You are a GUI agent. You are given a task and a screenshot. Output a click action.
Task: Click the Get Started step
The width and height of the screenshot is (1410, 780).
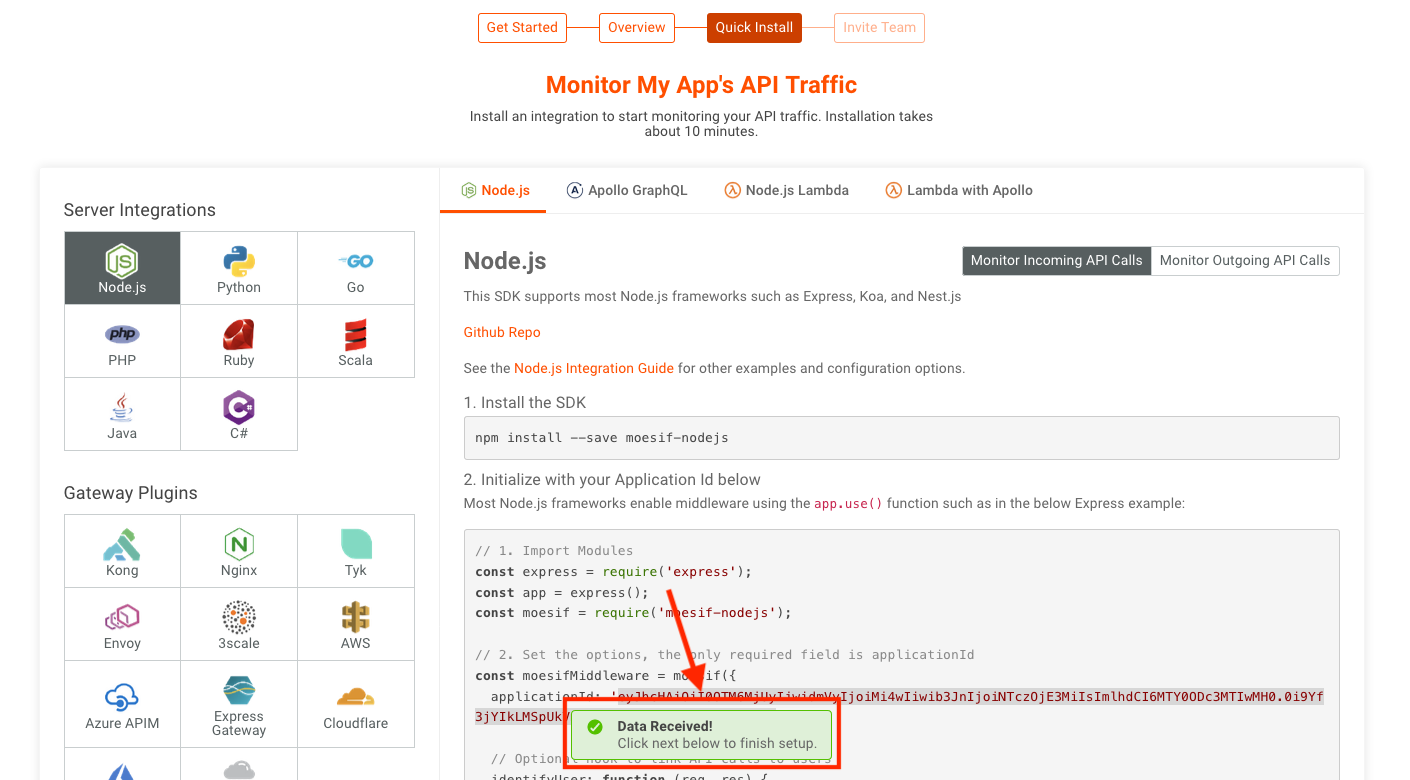[x=522, y=27]
